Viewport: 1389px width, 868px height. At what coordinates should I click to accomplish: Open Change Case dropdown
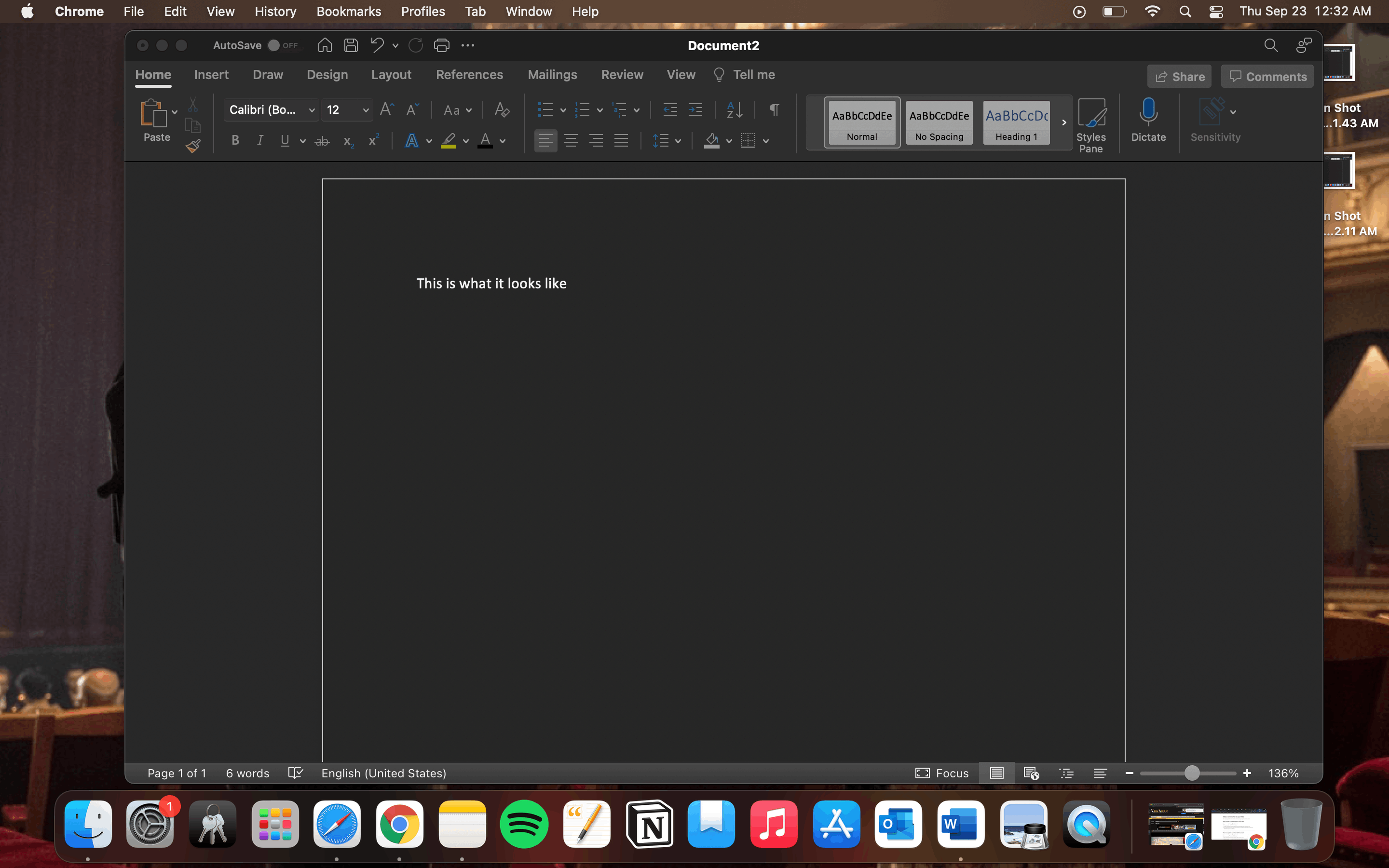[457, 109]
